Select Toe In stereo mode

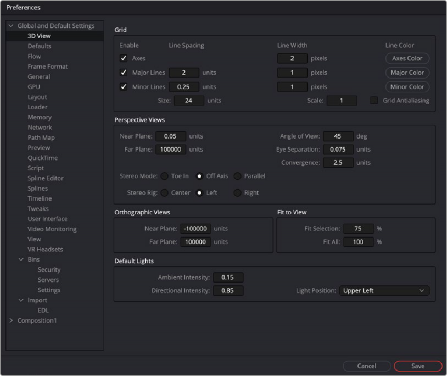tap(164, 176)
